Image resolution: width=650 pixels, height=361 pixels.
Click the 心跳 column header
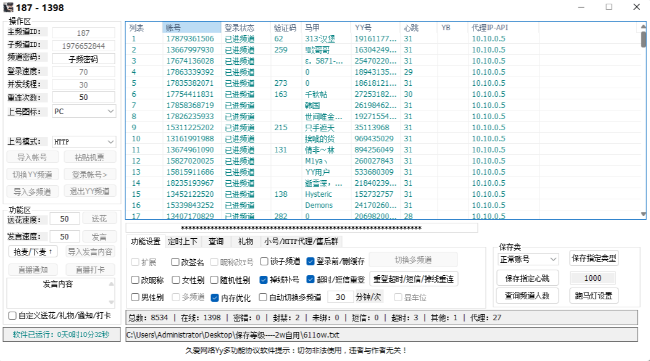(419, 28)
